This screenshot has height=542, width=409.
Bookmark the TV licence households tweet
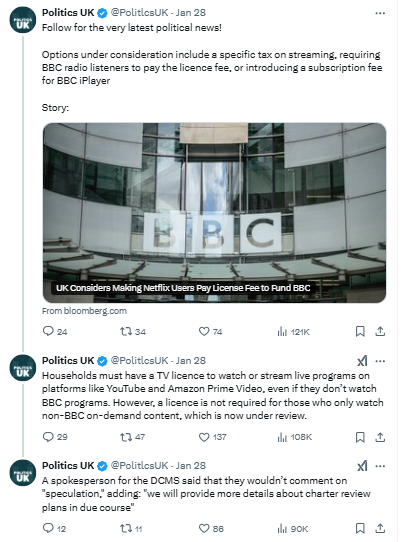(360, 437)
